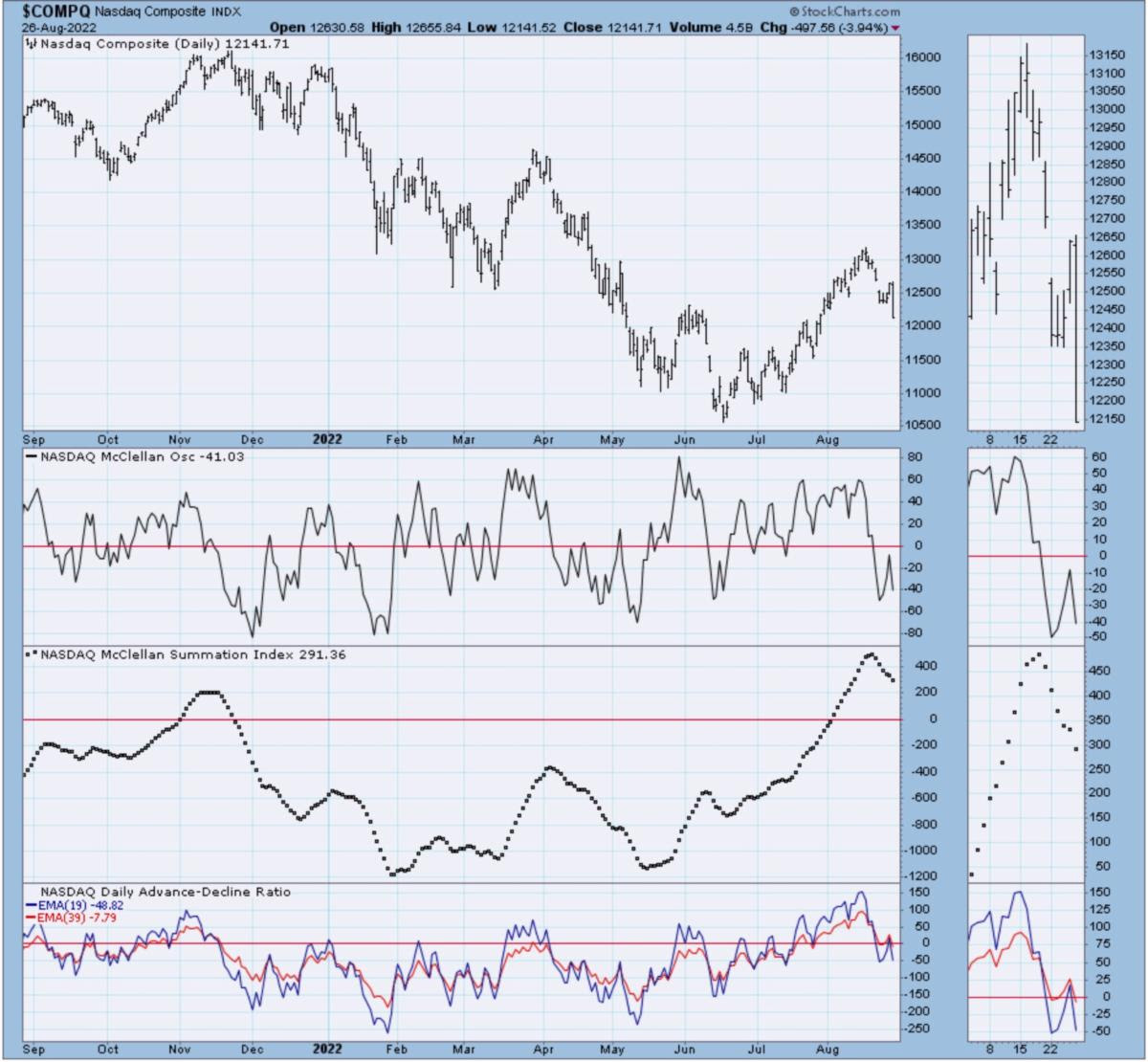The width and height of the screenshot is (1148, 1062).
Task: Click the EMA(39) -7.79 legend text
Action: click(x=78, y=918)
